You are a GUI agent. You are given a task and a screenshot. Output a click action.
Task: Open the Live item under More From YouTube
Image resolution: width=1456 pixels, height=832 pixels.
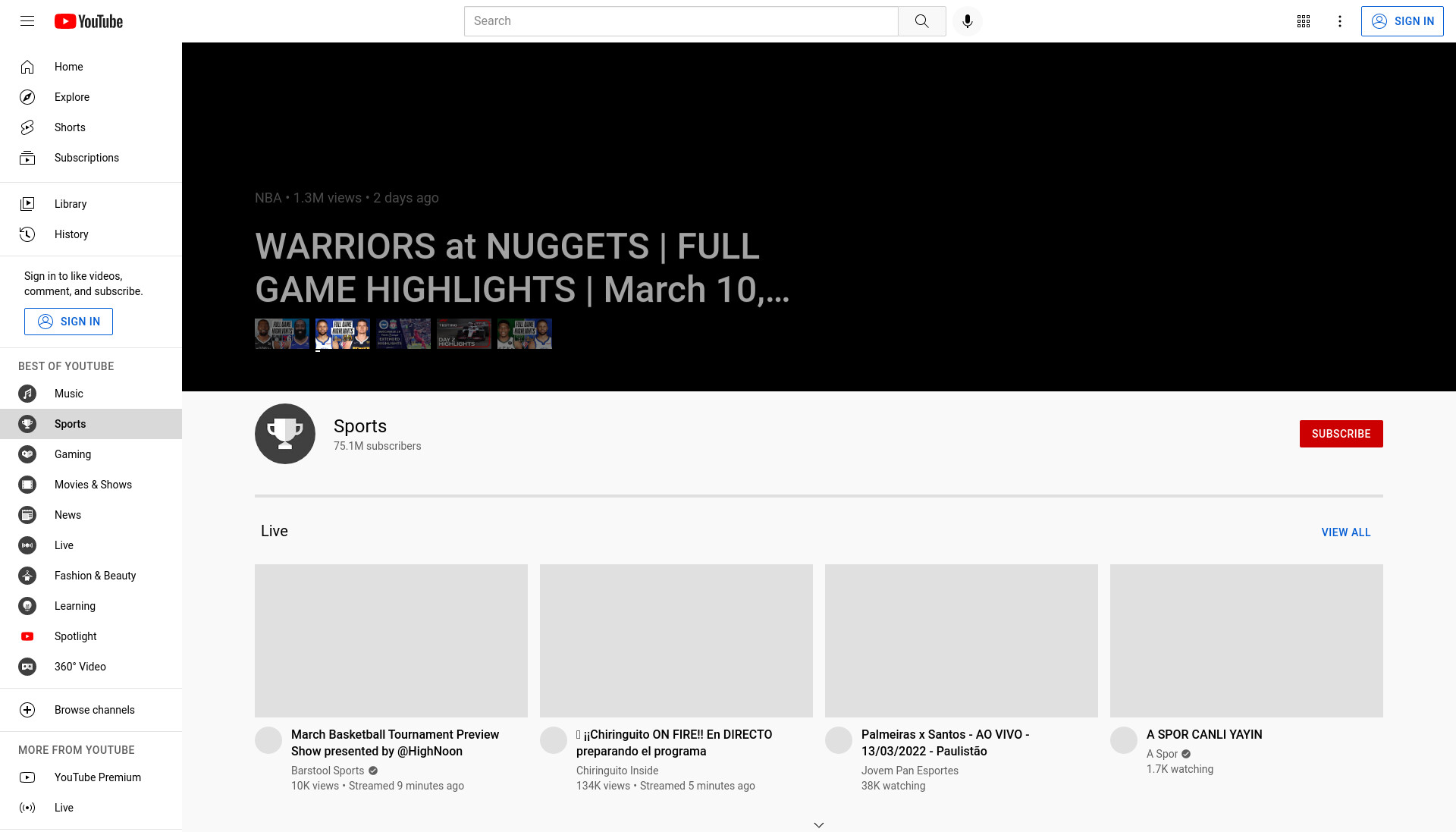click(x=91, y=808)
